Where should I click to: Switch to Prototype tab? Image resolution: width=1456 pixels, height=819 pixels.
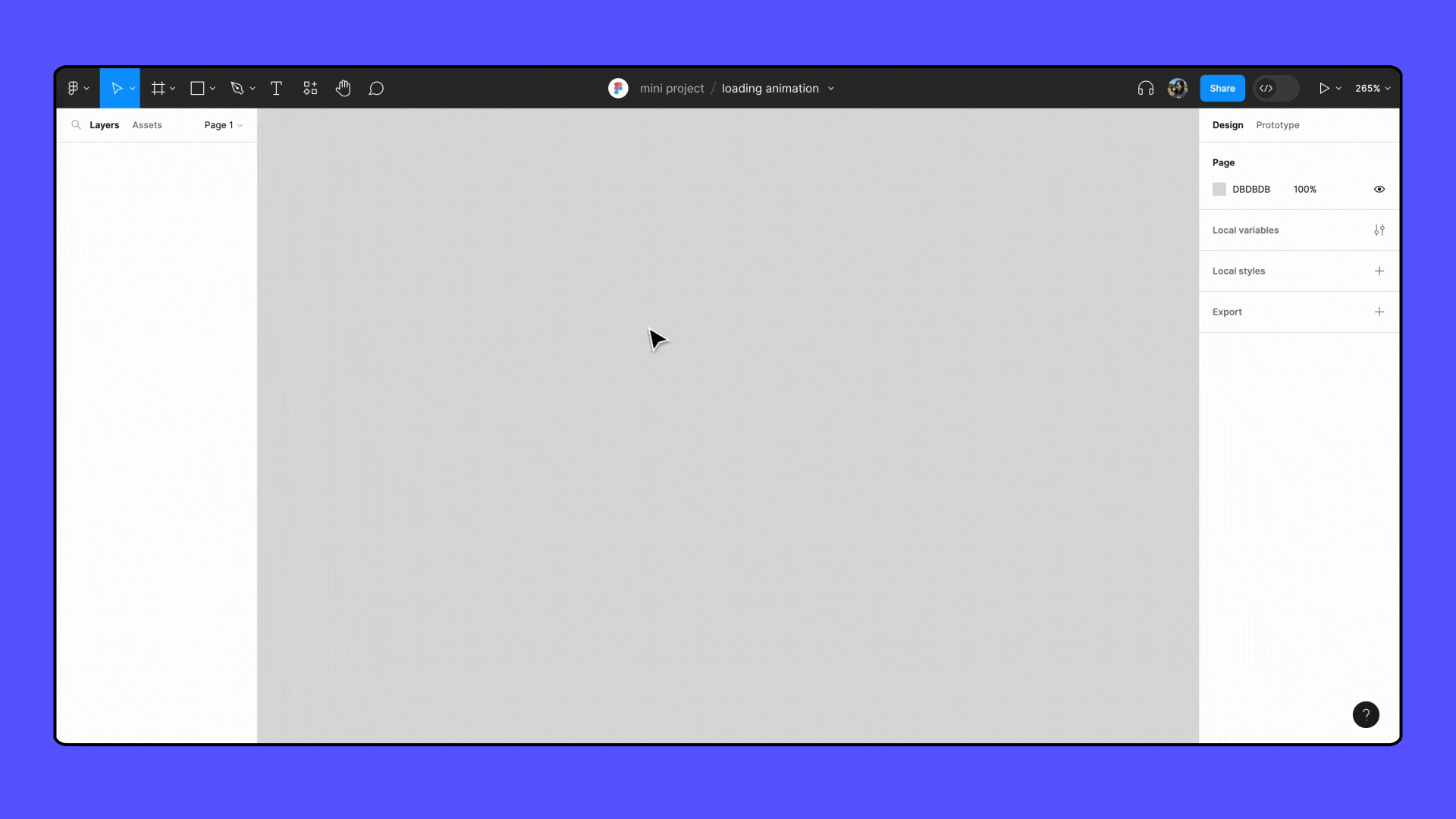click(x=1278, y=124)
